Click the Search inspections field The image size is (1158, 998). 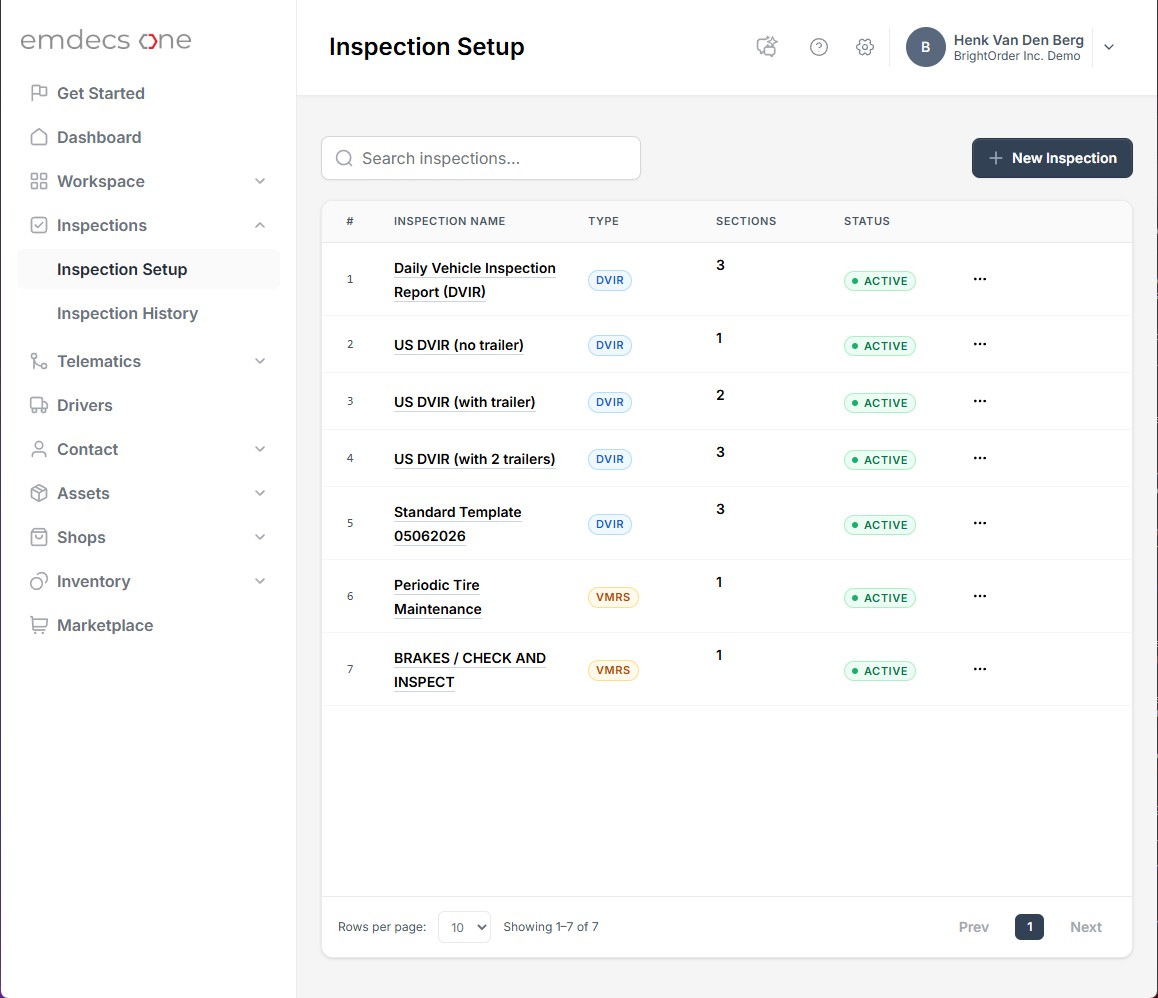click(x=481, y=158)
